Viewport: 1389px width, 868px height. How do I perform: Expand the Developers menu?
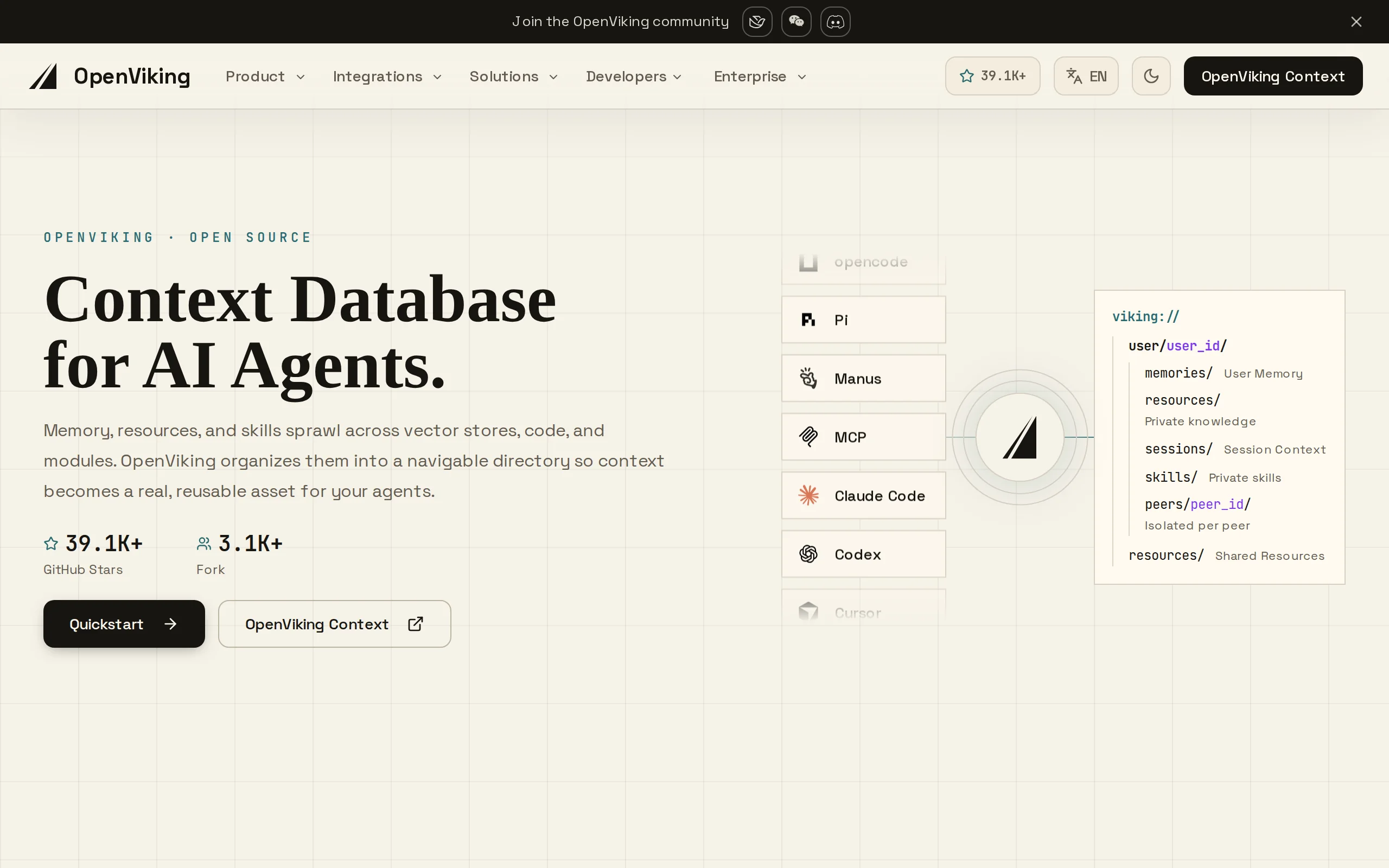[x=634, y=76]
